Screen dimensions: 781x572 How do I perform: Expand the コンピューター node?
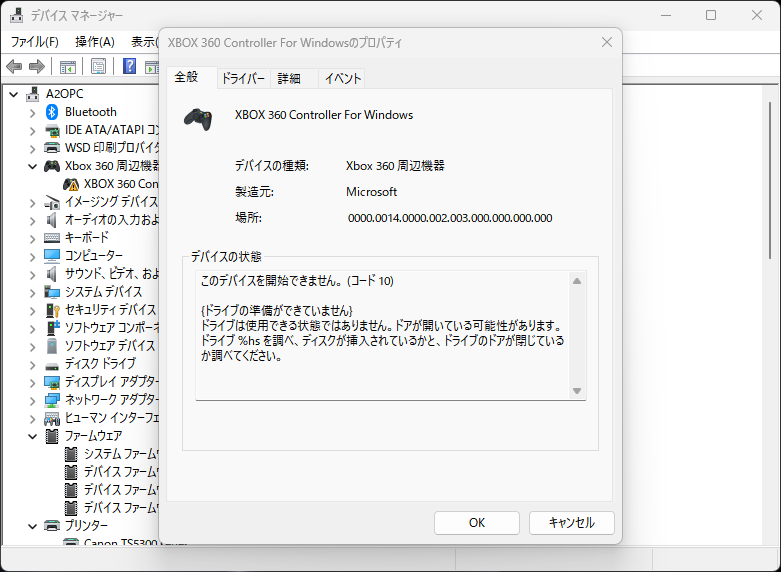coord(33,257)
